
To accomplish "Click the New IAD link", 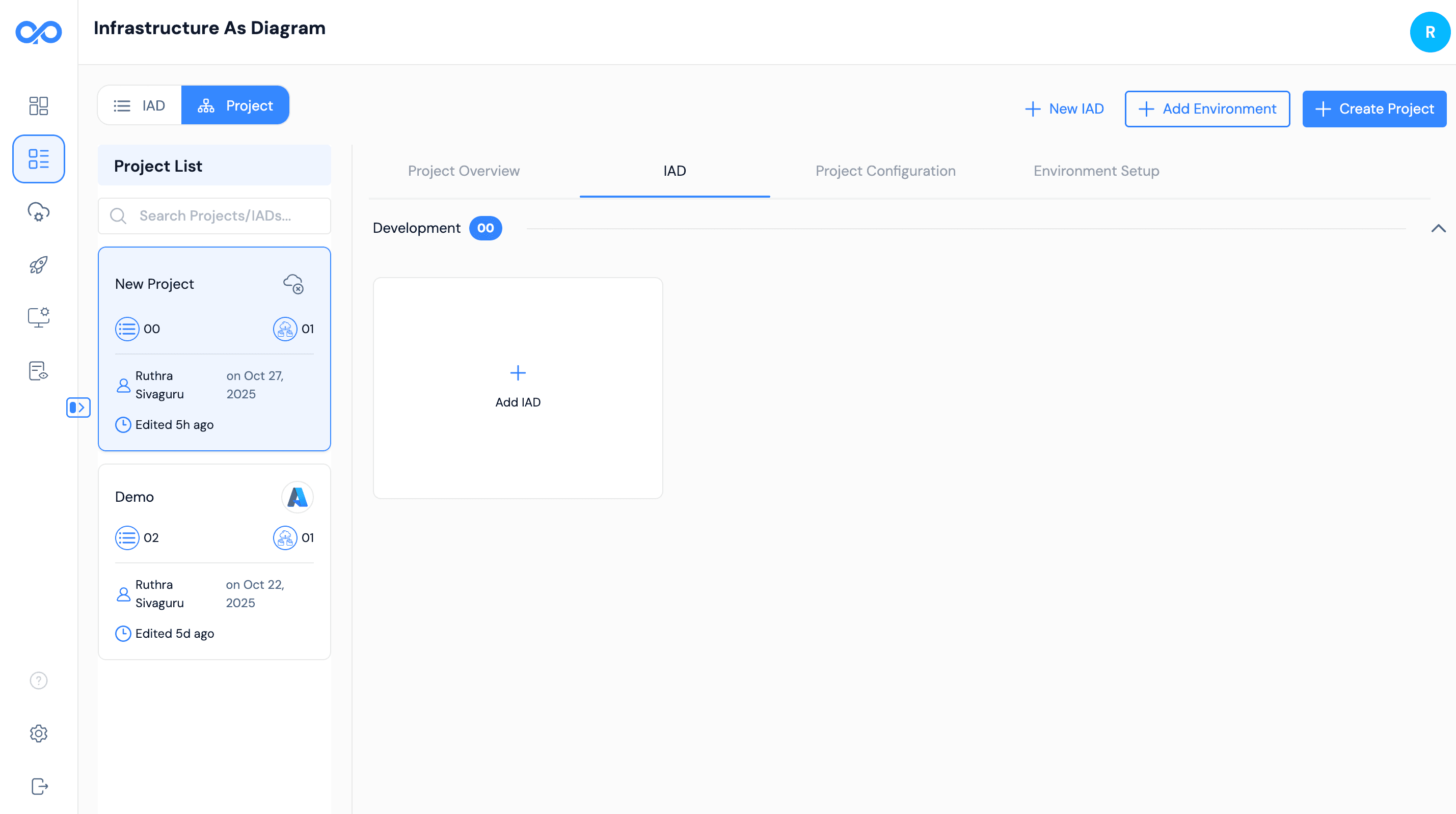I will (1064, 108).
